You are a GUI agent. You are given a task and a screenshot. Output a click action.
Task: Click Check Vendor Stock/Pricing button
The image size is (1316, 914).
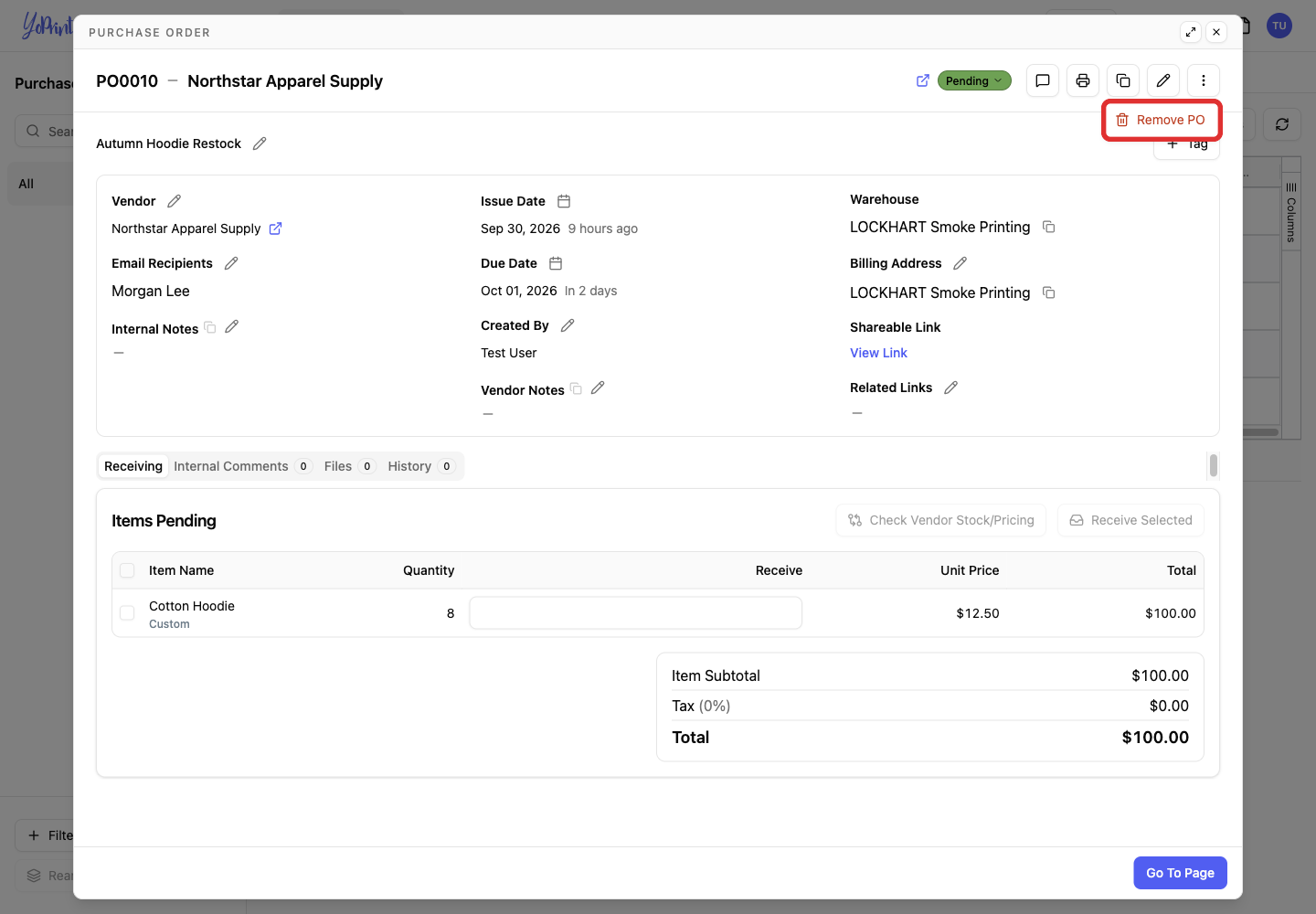[x=941, y=520]
